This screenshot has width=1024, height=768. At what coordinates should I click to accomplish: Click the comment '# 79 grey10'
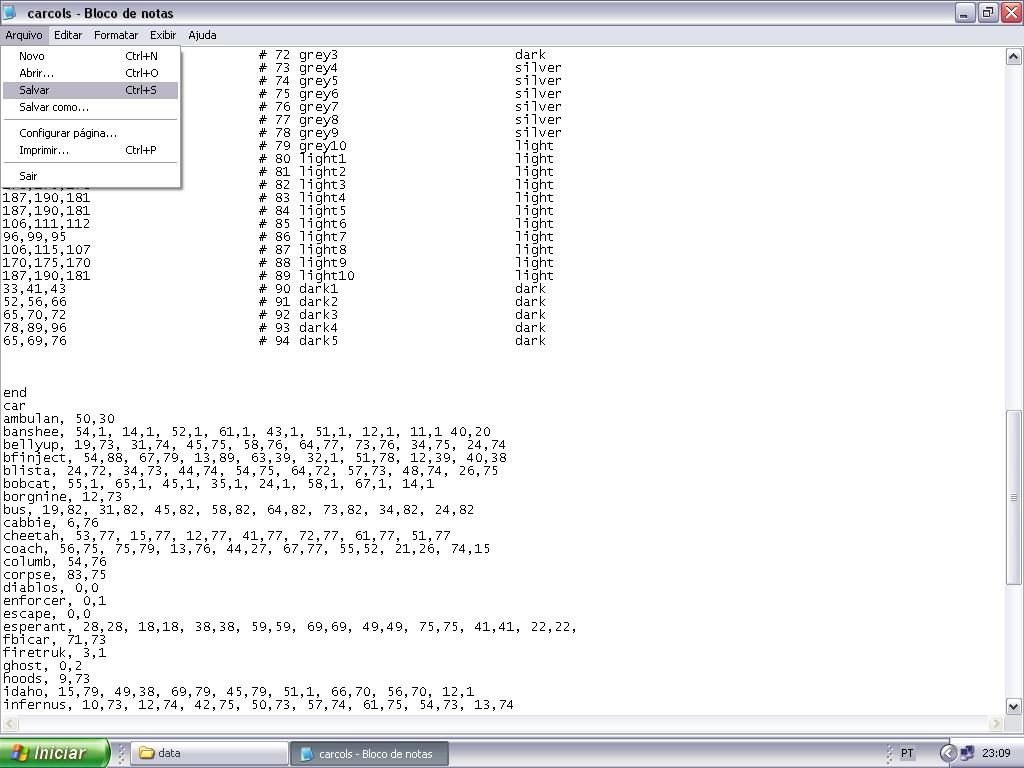[x=303, y=146]
